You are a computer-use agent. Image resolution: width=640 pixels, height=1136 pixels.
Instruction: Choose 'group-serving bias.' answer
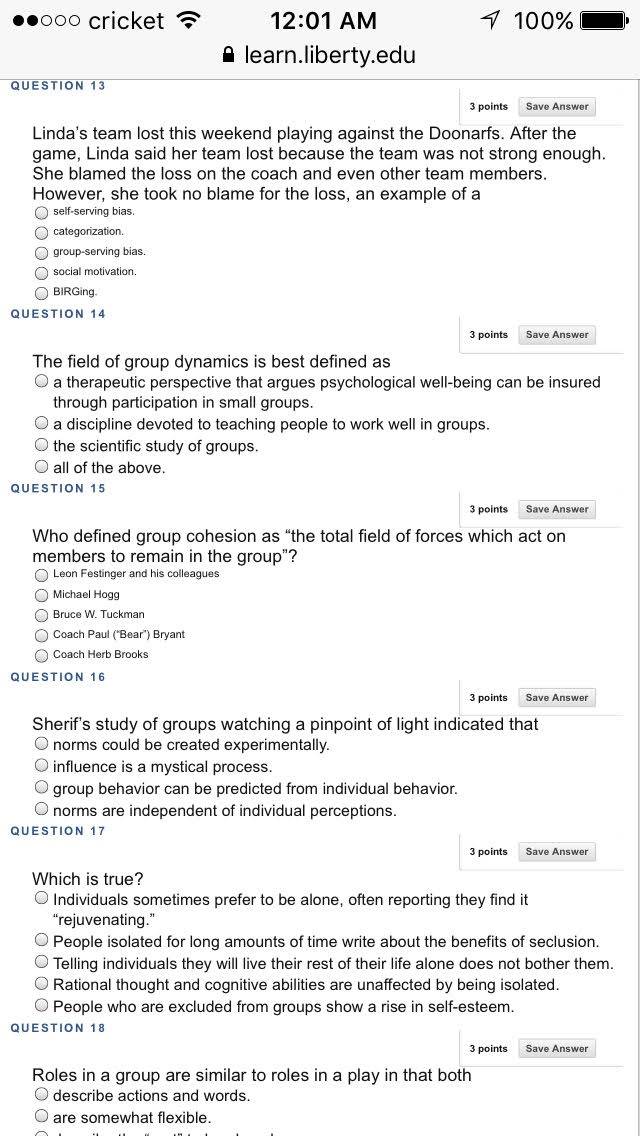click(x=41, y=252)
